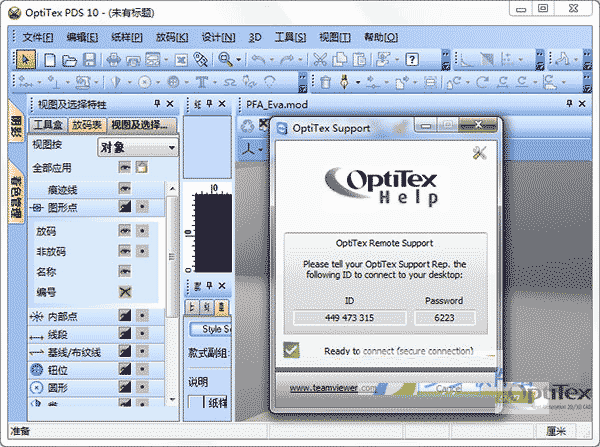Click the 3D axis icon in PFA_Eva.mod panel
The height and width of the screenshot is (447, 600).
[x=249, y=149]
